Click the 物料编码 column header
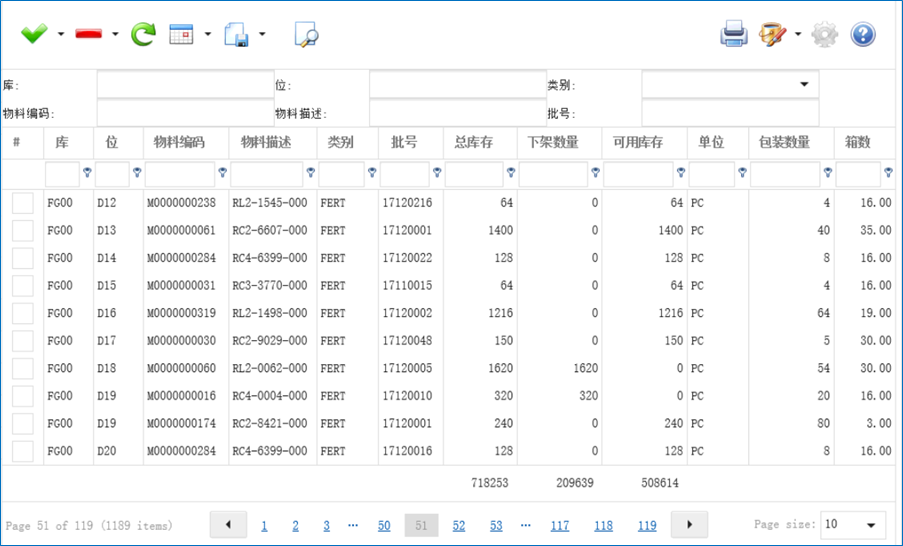903x546 pixels. (x=185, y=143)
